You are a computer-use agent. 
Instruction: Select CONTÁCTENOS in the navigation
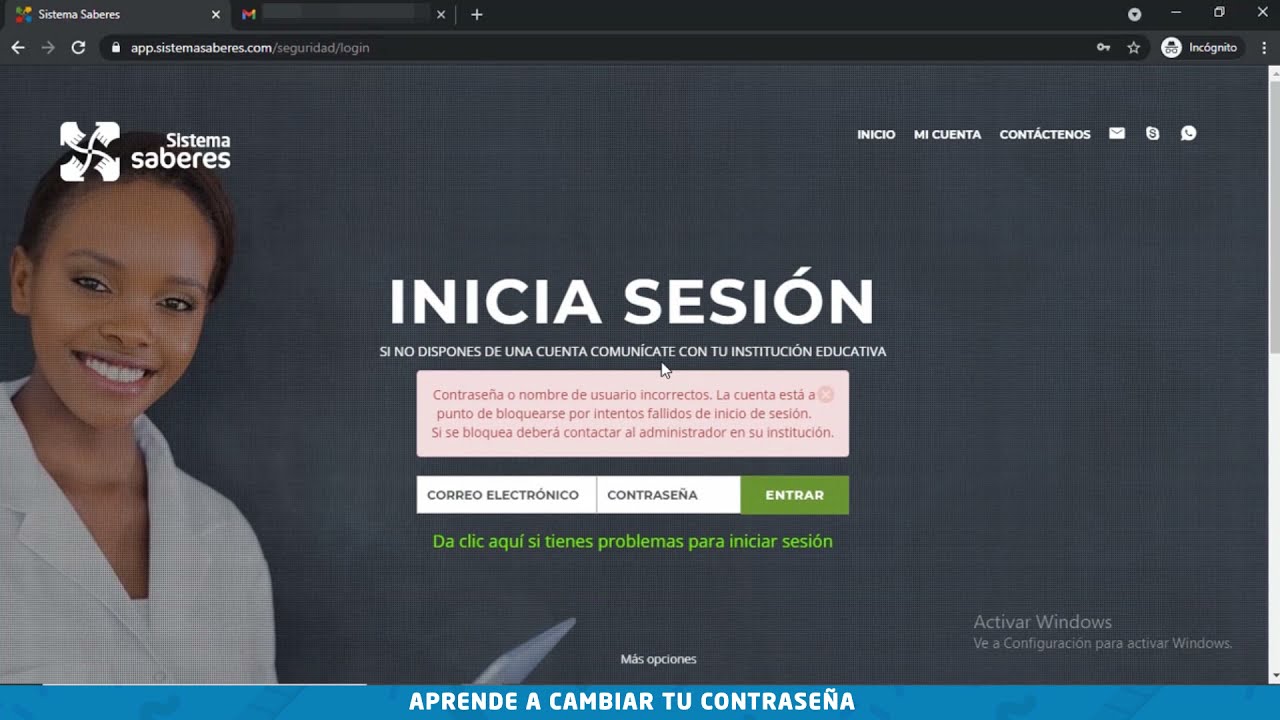coord(1044,134)
